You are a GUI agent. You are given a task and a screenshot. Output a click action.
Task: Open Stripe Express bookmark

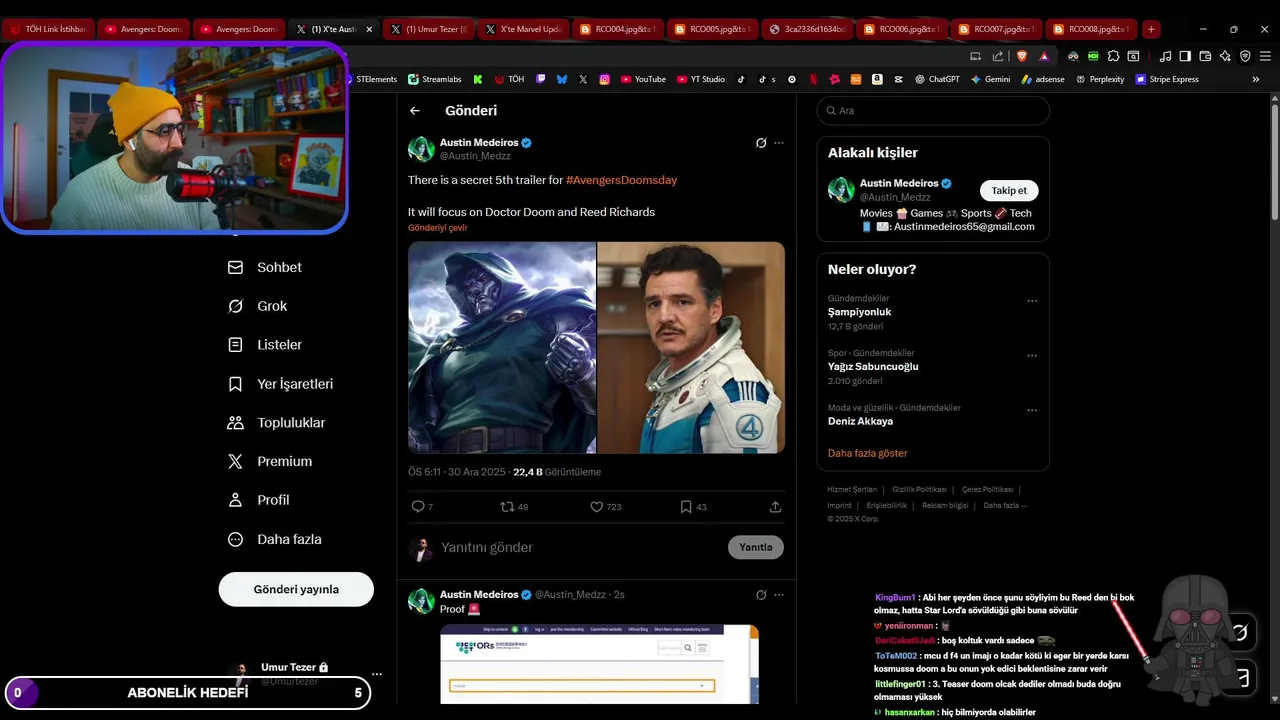pos(1167,79)
